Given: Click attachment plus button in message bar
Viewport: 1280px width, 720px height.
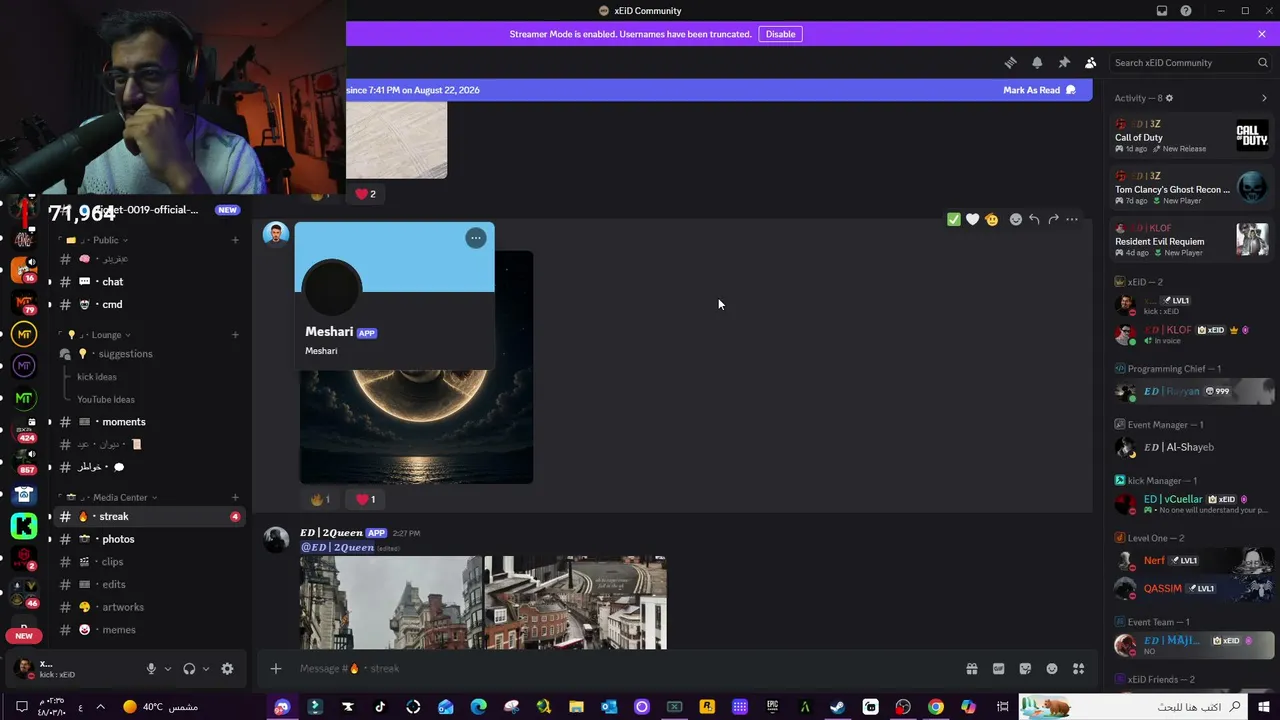Looking at the screenshot, I should tap(276, 669).
